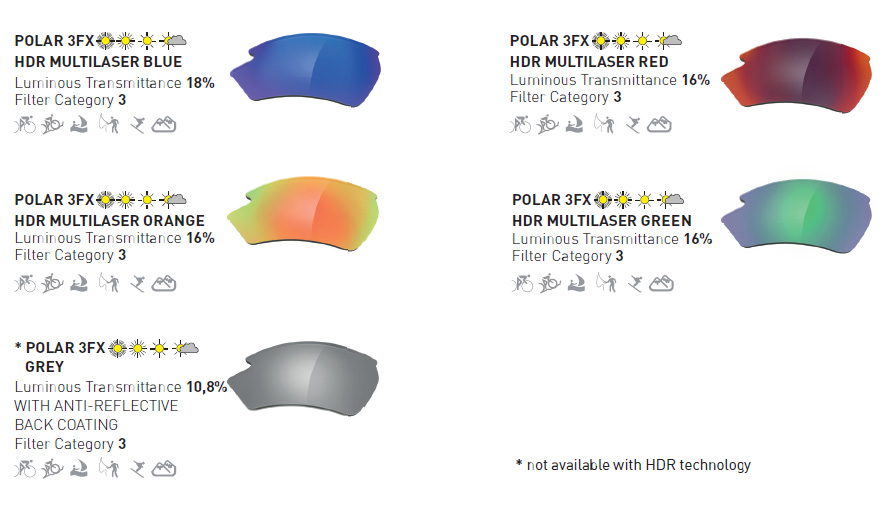The height and width of the screenshot is (507, 893).
Task: Click the skiing icon under Multilaser Red
Action: click(x=633, y=124)
